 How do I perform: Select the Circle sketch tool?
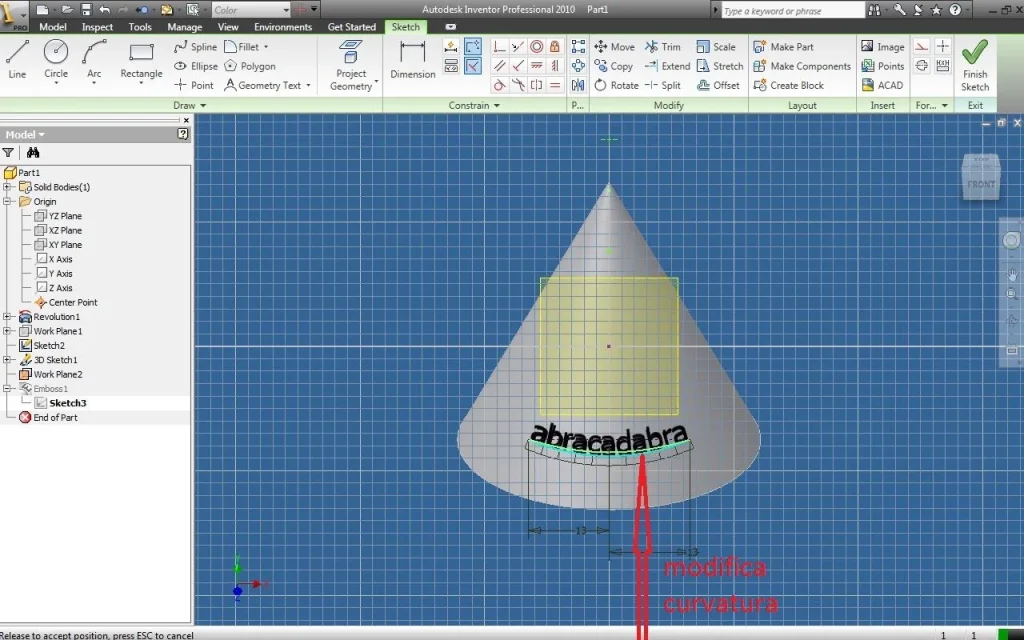(56, 60)
